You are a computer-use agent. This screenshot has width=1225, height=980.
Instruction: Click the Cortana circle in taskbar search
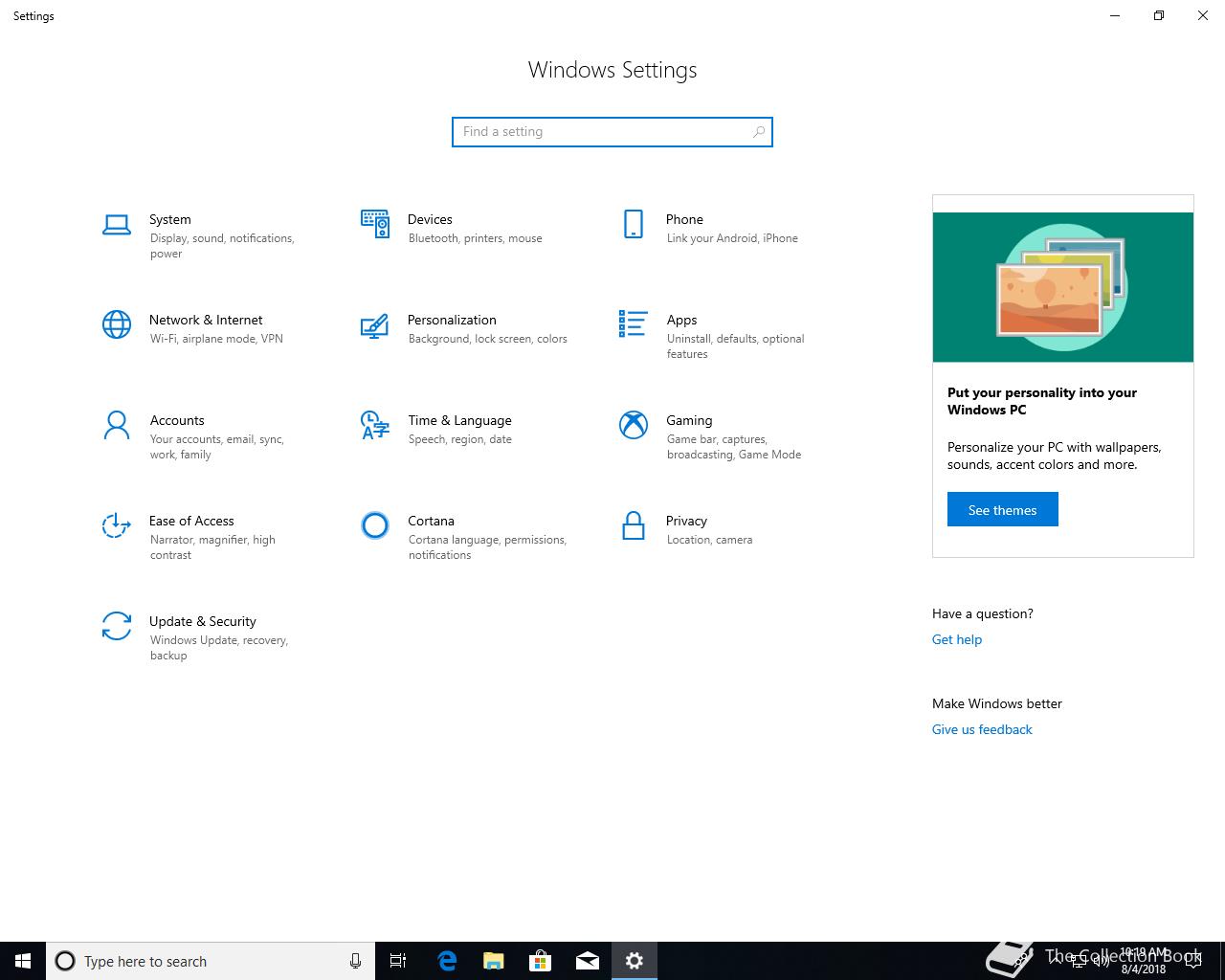click(65, 961)
